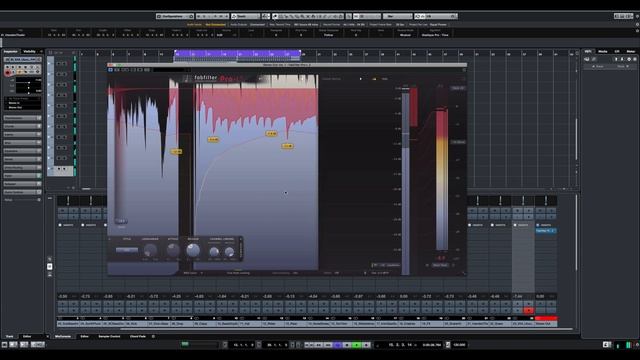
Task: Click the Pro-L 2 Style selector button
Action: [127, 249]
